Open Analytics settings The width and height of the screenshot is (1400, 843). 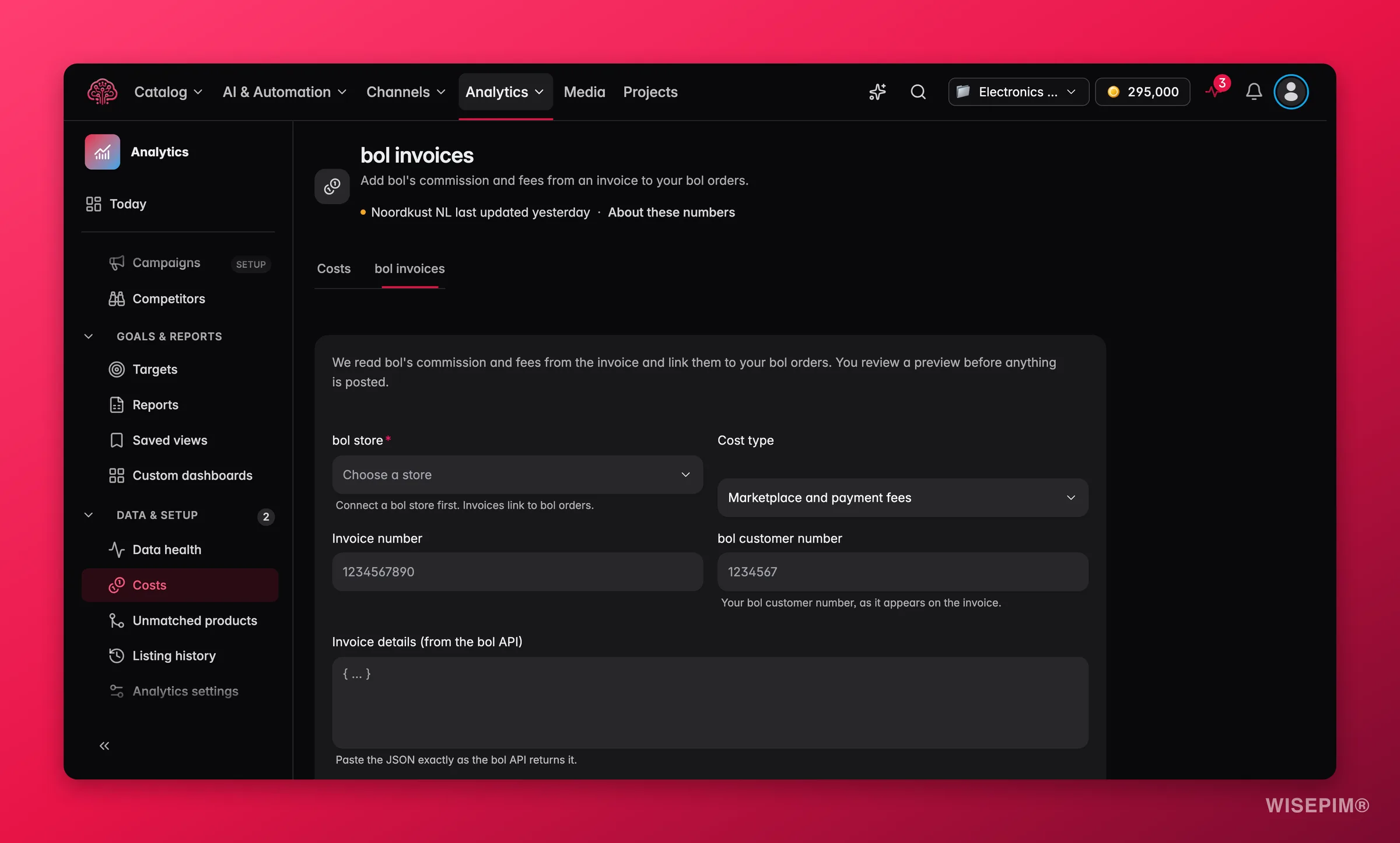pyautogui.click(x=180, y=691)
